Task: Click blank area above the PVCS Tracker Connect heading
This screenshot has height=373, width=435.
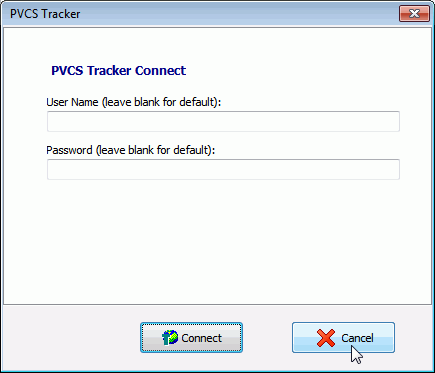Action: click(x=217, y=45)
